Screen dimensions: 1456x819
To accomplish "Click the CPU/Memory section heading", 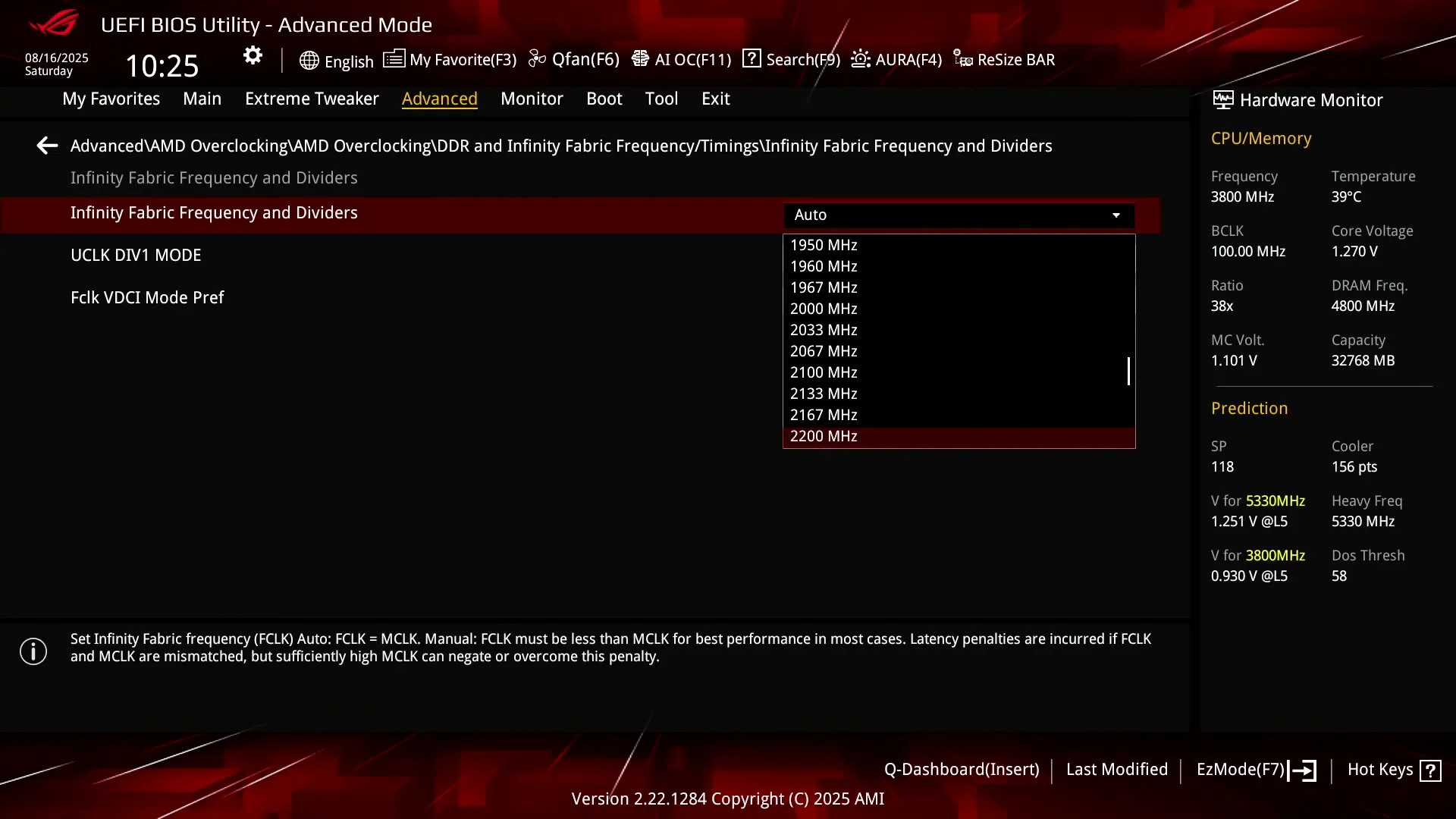I will click(x=1261, y=139).
